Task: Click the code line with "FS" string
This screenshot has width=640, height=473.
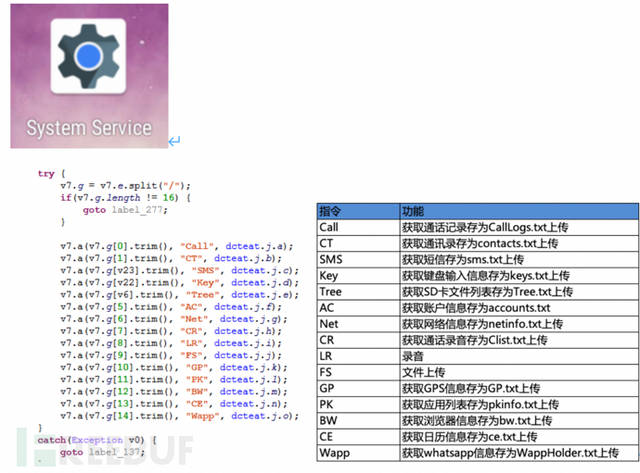Action: pyautogui.click(x=171, y=355)
